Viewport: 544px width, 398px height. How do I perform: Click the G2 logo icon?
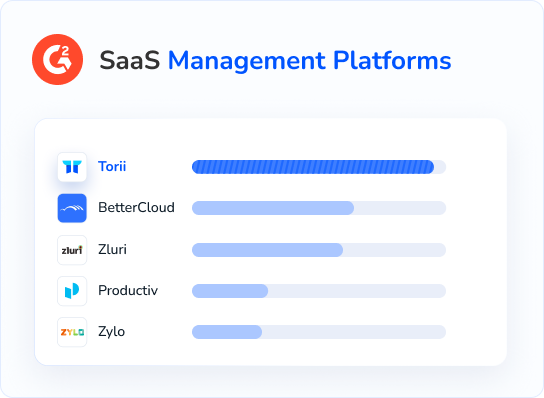click(58, 59)
